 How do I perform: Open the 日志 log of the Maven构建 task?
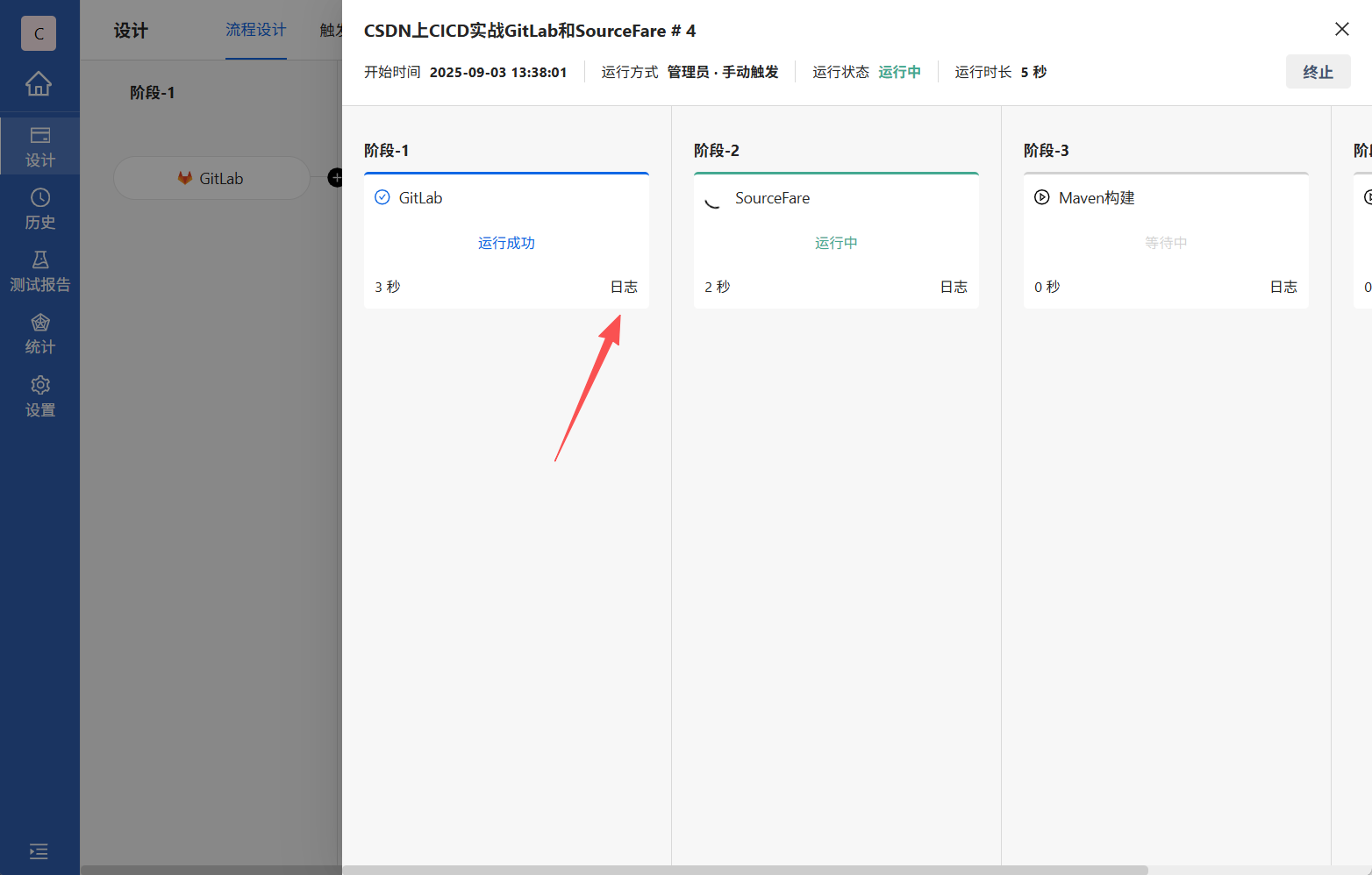(1283, 287)
